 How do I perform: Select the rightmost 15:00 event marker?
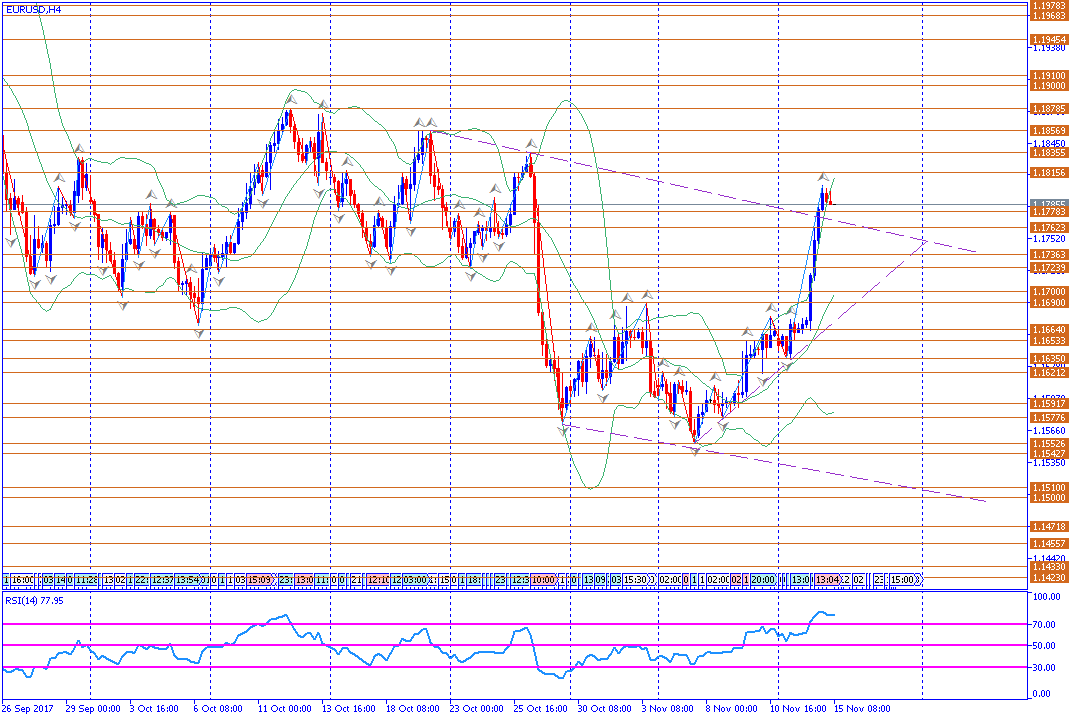(x=903, y=579)
